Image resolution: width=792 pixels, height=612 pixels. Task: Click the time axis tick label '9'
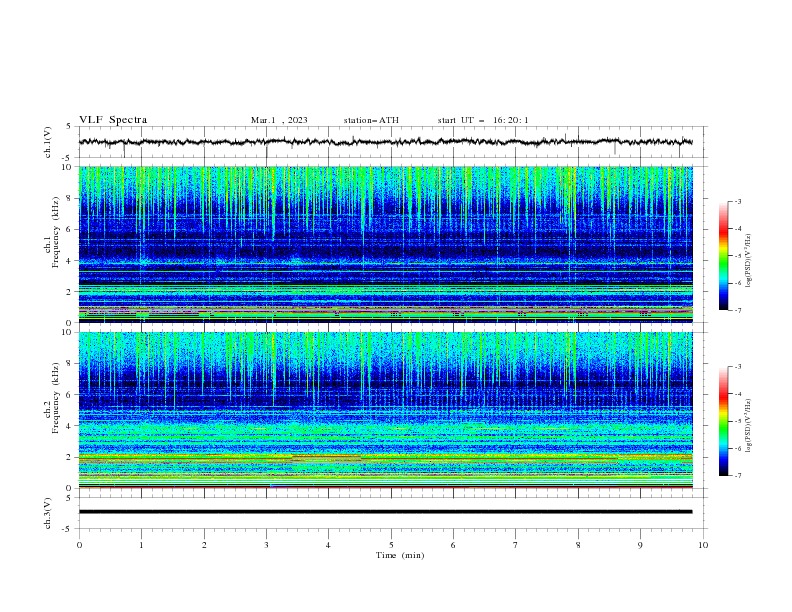point(640,545)
